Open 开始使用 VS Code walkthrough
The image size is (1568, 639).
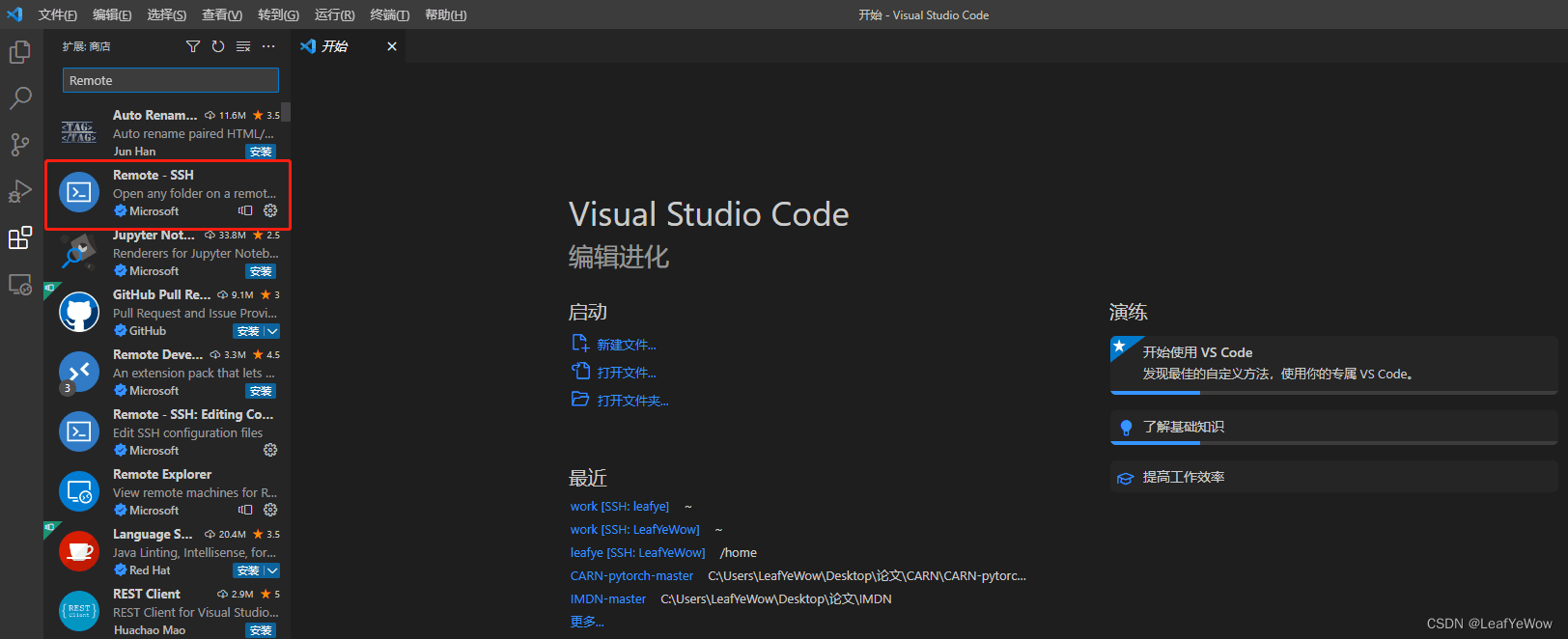click(x=1333, y=365)
